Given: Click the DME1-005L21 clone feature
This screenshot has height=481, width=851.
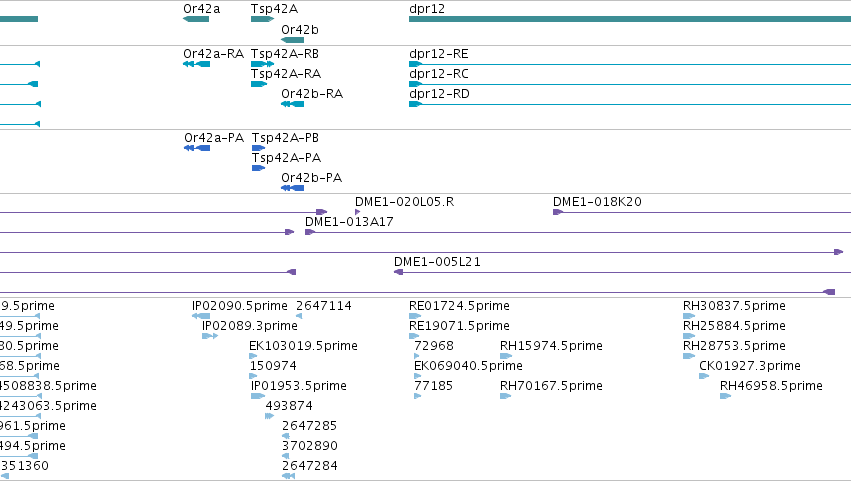Looking at the screenshot, I should point(622,272).
